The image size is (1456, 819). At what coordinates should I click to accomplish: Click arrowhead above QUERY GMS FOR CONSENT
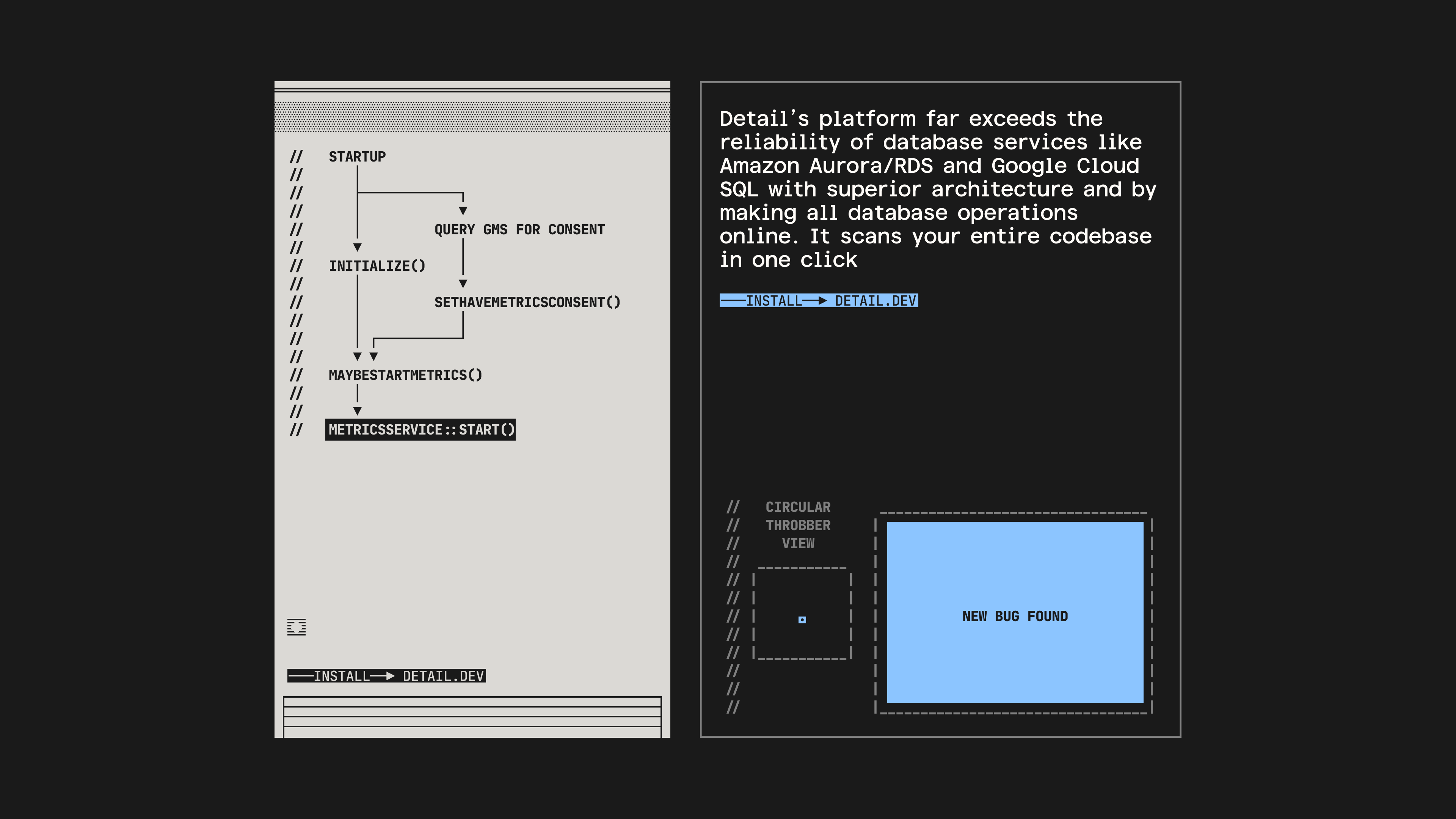pos(463,211)
